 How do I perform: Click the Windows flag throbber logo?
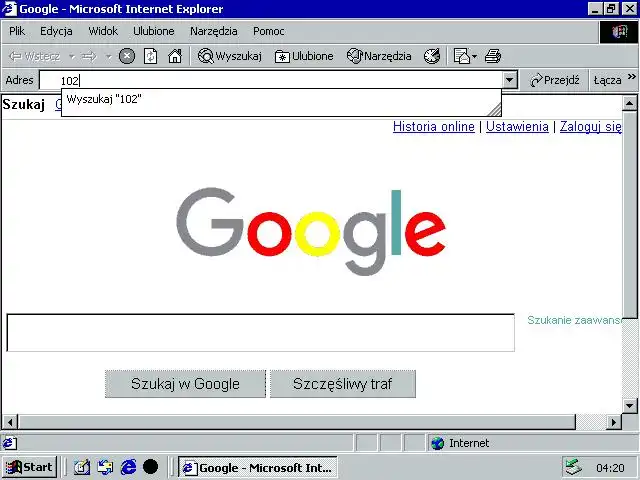pyautogui.click(x=619, y=32)
